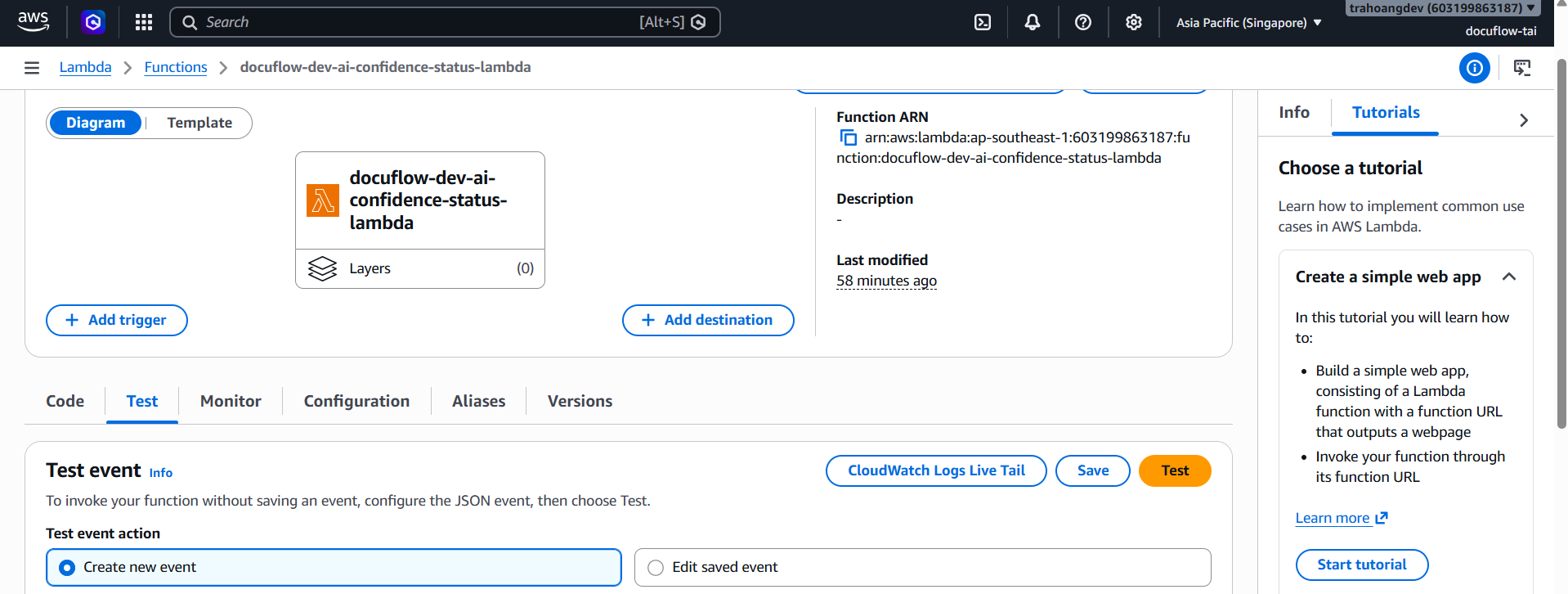Open the Monitor tab
The image size is (1568, 594).
[x=231, y=402]
